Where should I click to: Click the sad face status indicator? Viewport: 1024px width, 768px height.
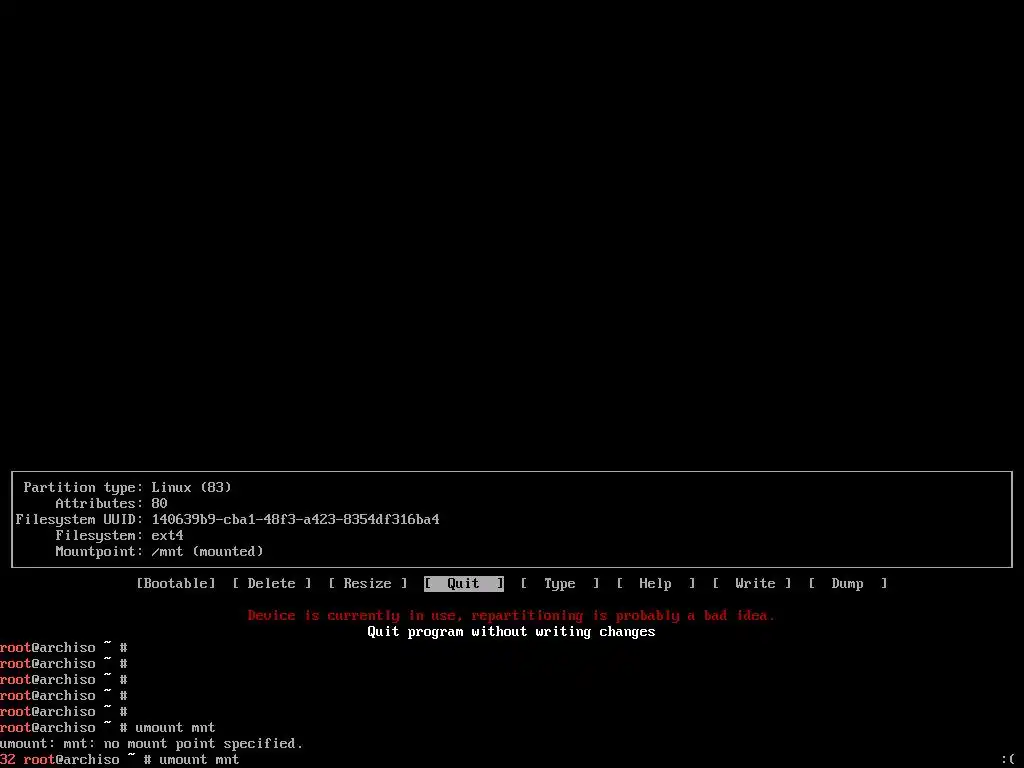click(1008, 760)
